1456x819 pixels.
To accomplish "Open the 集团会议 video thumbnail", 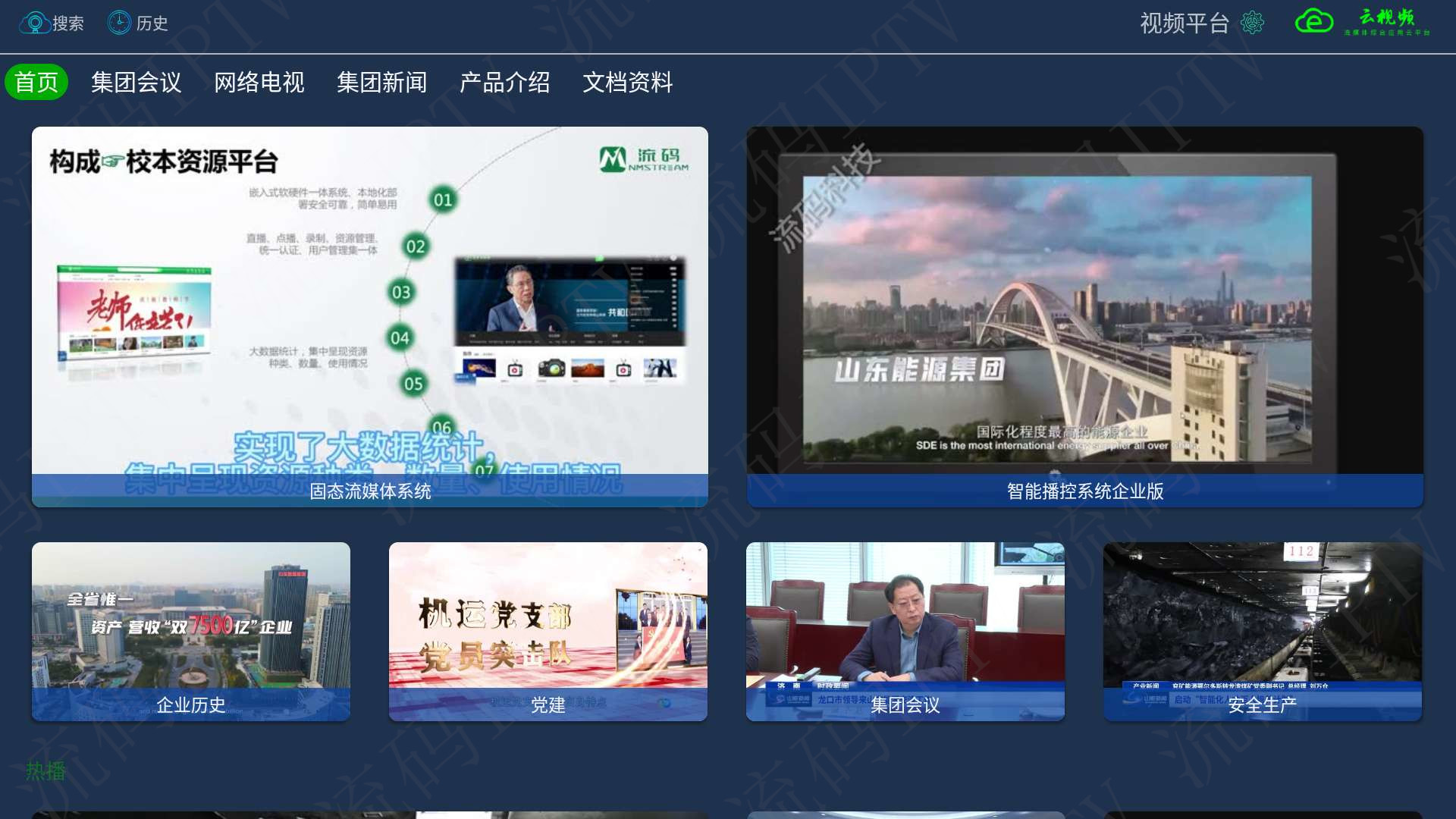I will [x=905, y=631].
